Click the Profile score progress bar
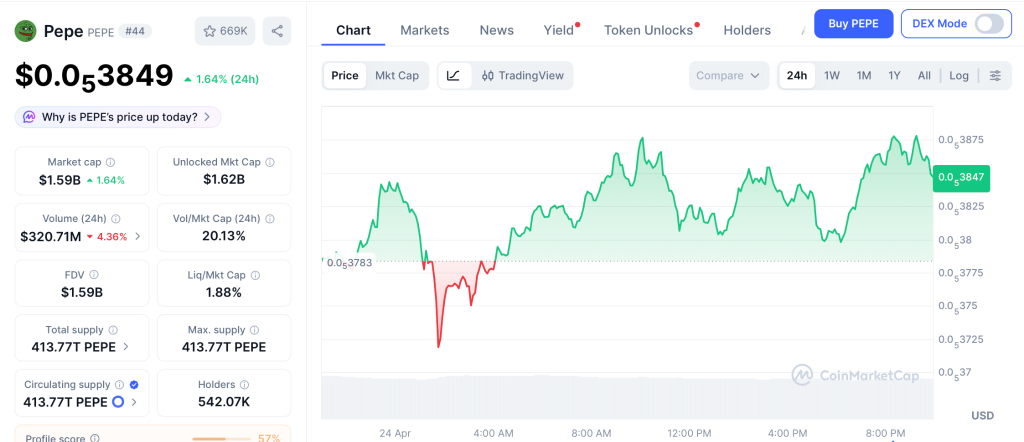This screenshot has height=442, width=1024. 221,438
